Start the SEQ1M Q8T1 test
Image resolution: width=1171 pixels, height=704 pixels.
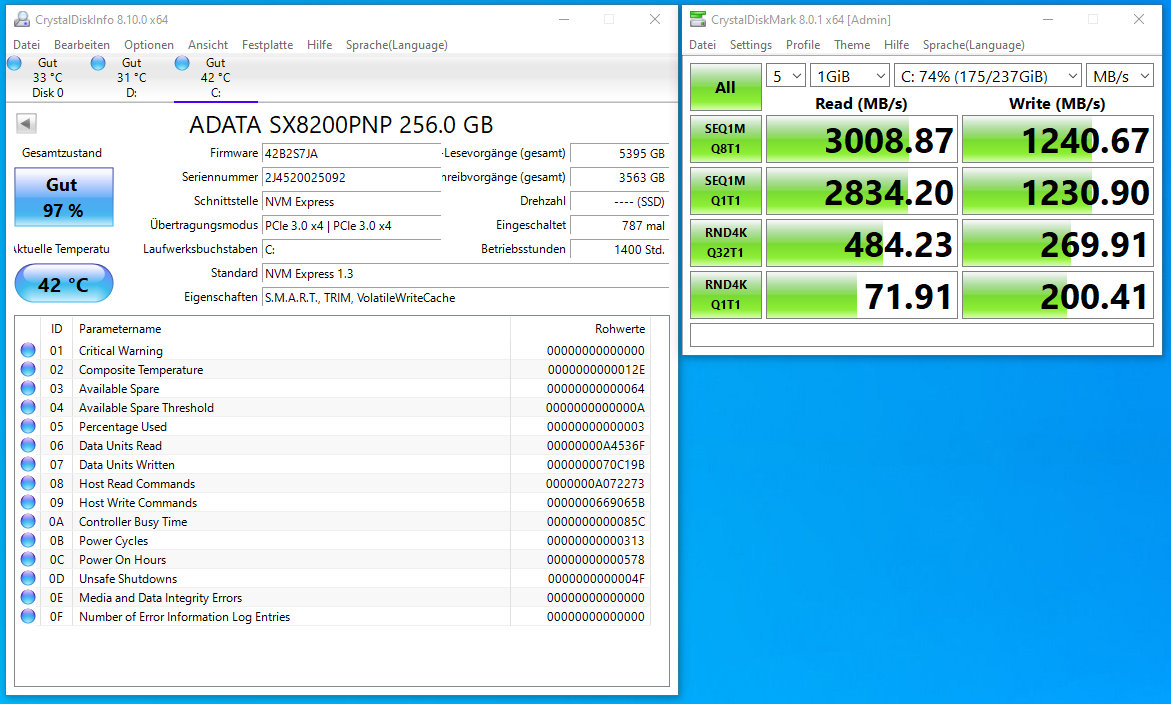tap(725, 139)
